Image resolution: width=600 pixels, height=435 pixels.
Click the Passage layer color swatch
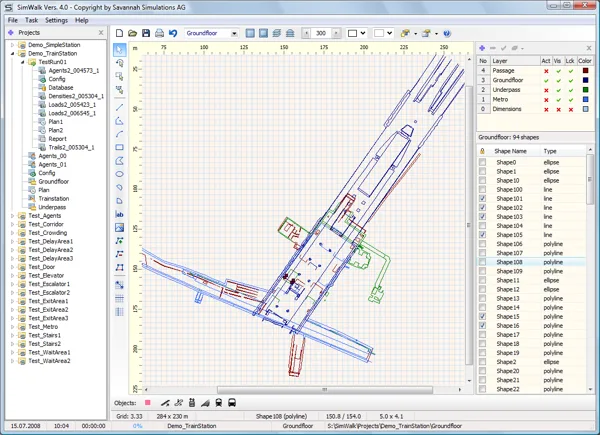point(585,71)
